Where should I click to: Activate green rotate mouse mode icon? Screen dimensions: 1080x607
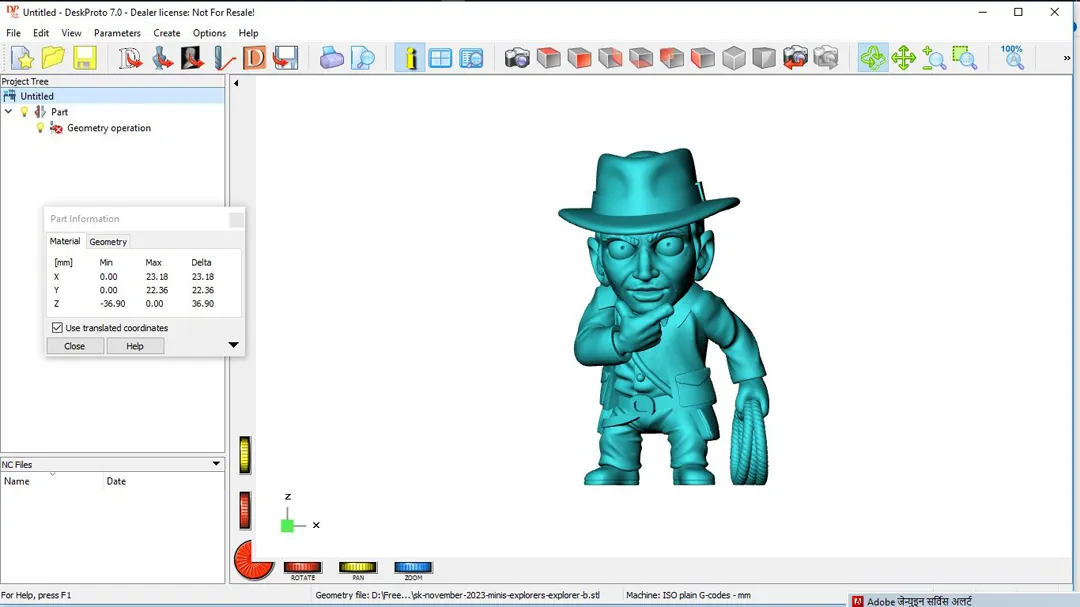(873, 58)
